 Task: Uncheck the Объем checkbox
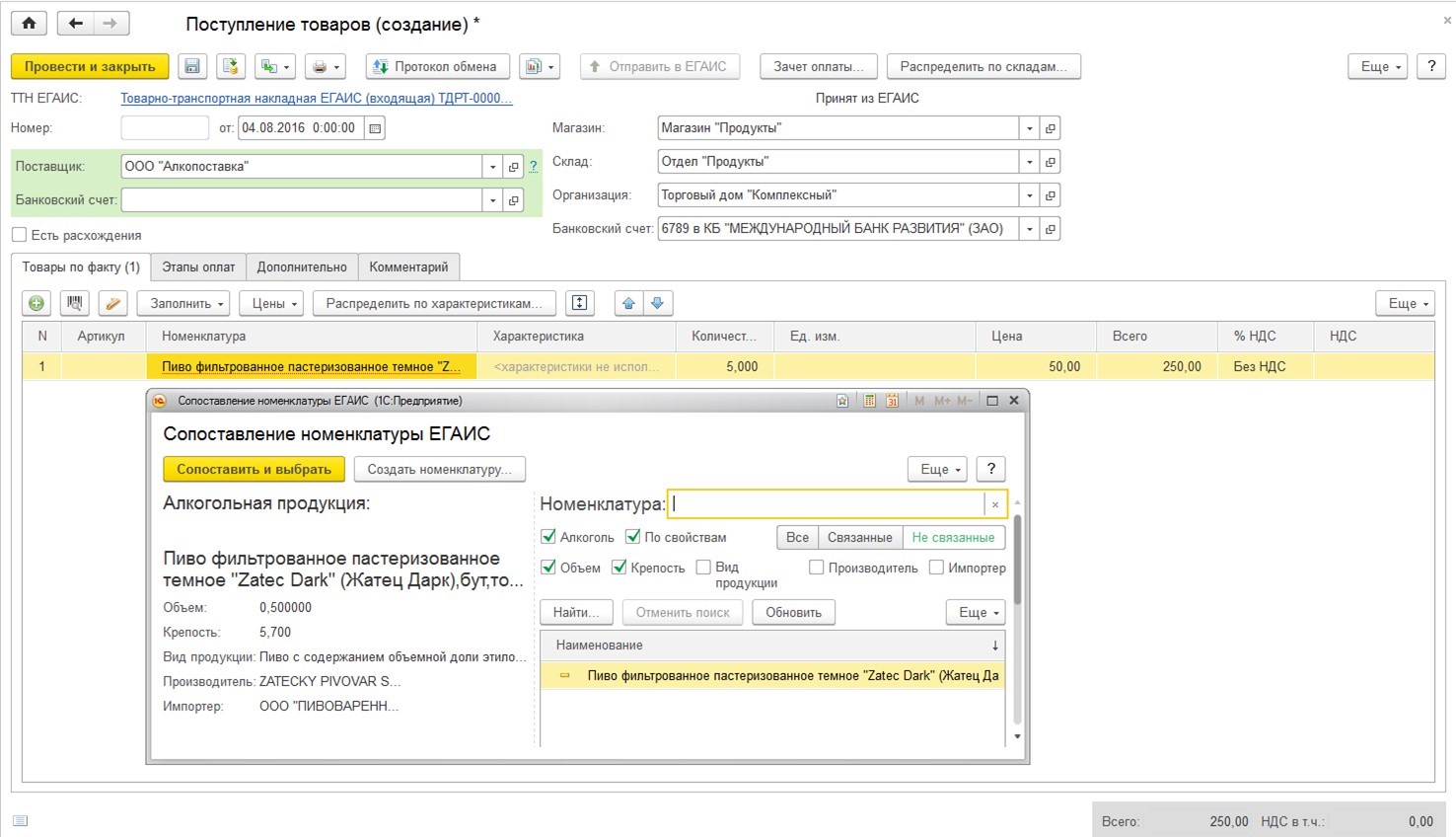(548, 568)
